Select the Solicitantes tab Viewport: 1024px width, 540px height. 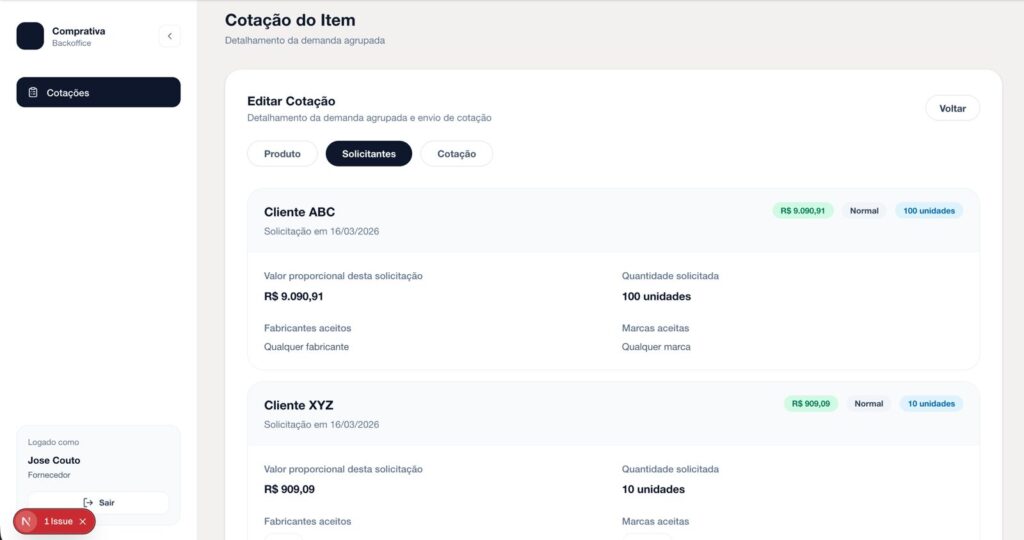[368, 154]
